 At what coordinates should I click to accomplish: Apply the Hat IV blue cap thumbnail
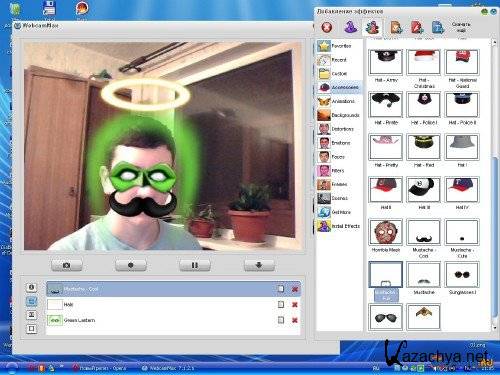click(x=462, y=189)
